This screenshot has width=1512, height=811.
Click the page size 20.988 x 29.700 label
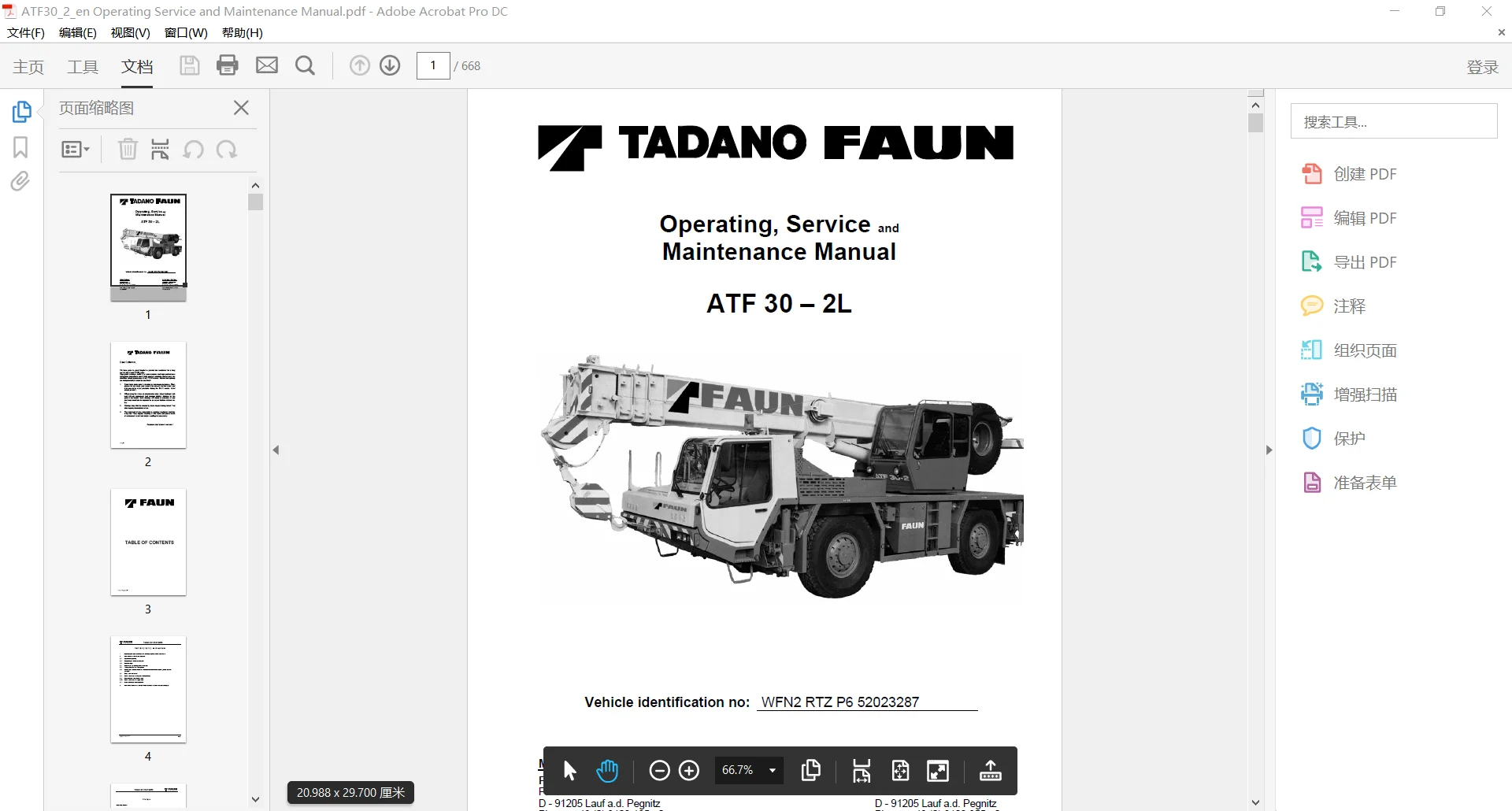coord(350,793)
